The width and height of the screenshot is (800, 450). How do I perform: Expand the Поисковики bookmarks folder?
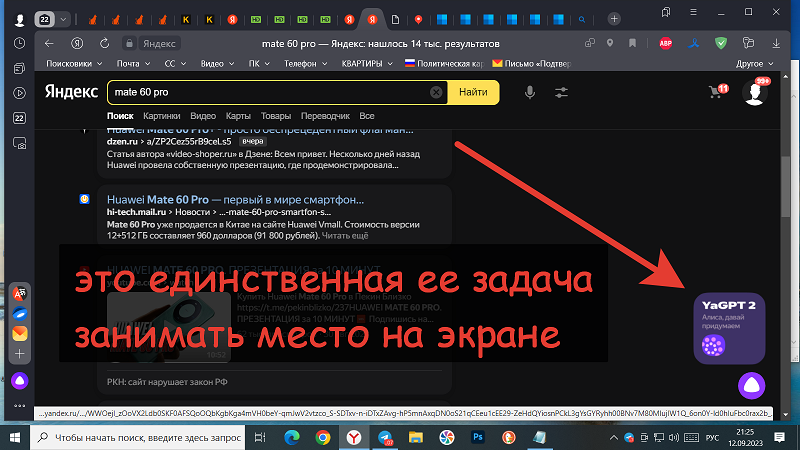74,64
